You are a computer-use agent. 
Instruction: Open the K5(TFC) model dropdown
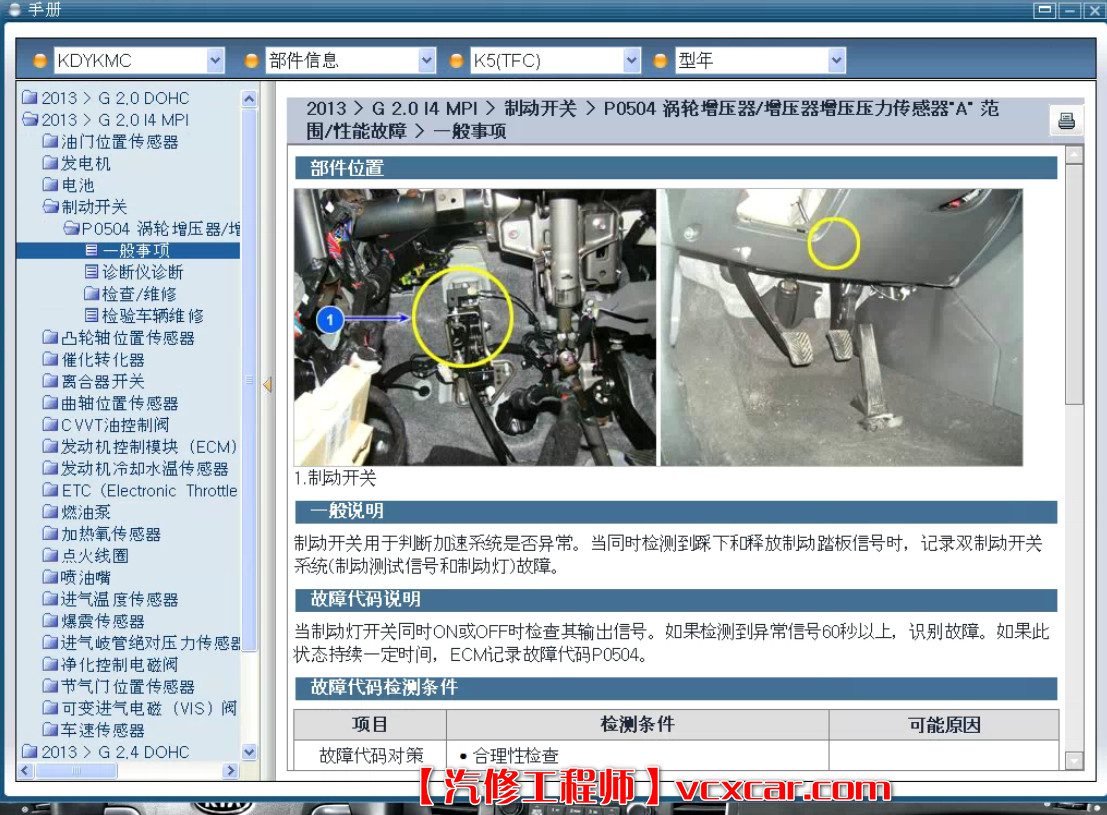click(x=630, y=59)
